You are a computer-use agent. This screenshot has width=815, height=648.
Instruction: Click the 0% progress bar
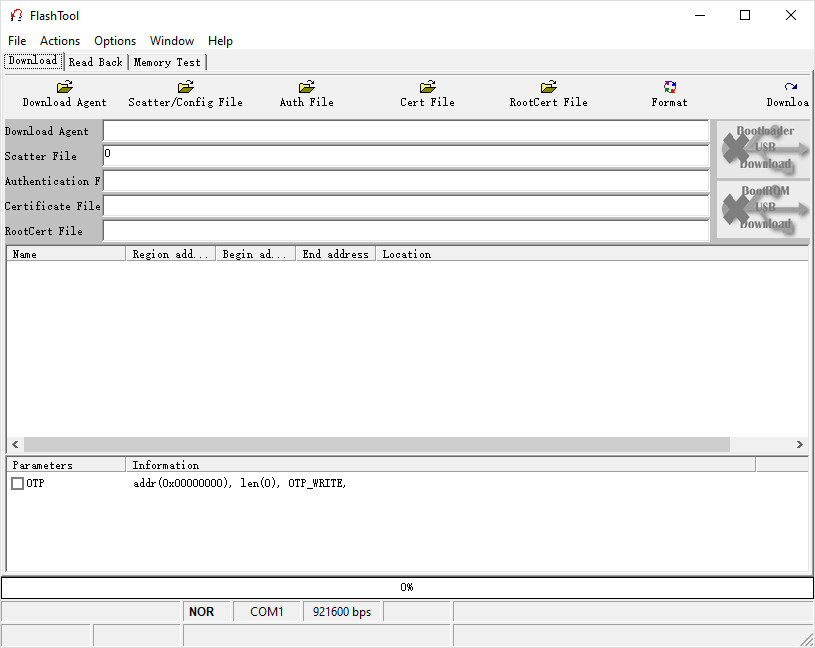click(407, 588)
